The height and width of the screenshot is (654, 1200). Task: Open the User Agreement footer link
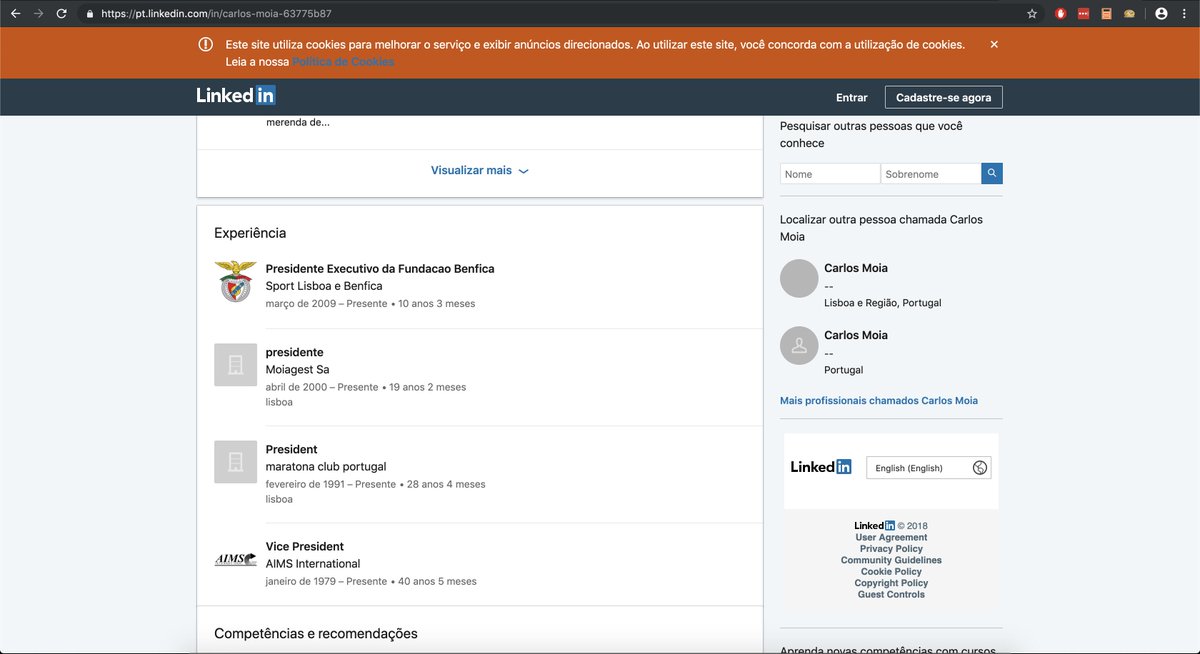click(x=891, y=538)
